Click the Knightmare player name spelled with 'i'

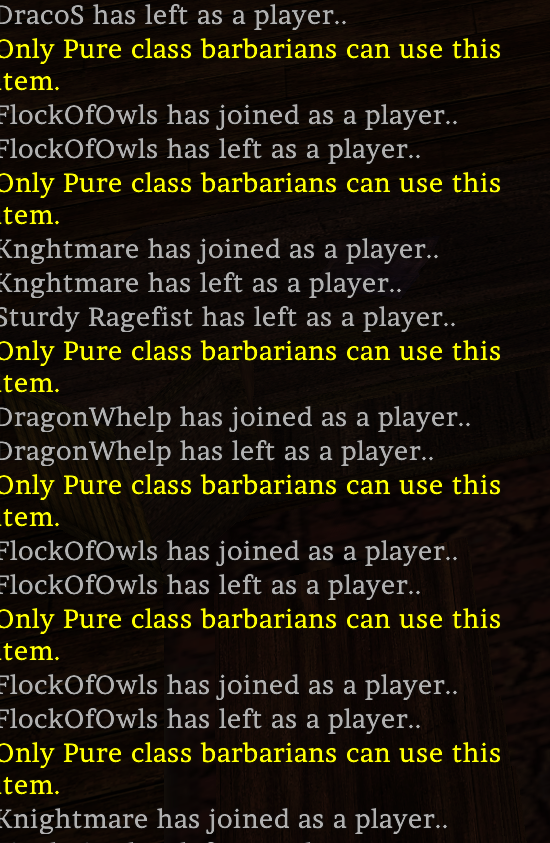point(74,820)
